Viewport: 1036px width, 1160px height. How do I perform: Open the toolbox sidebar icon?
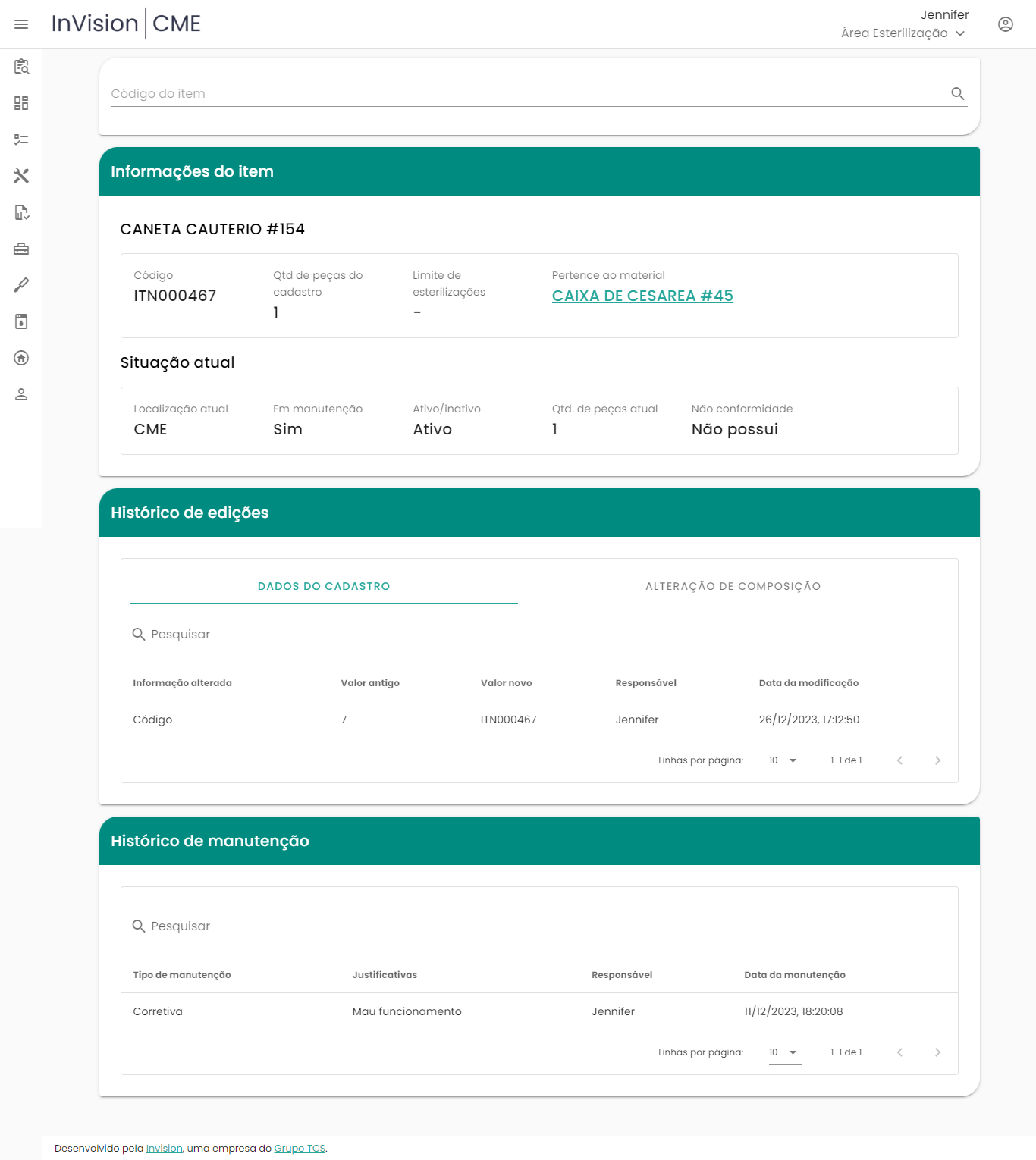pyautogui.click(x=21, y=249)
